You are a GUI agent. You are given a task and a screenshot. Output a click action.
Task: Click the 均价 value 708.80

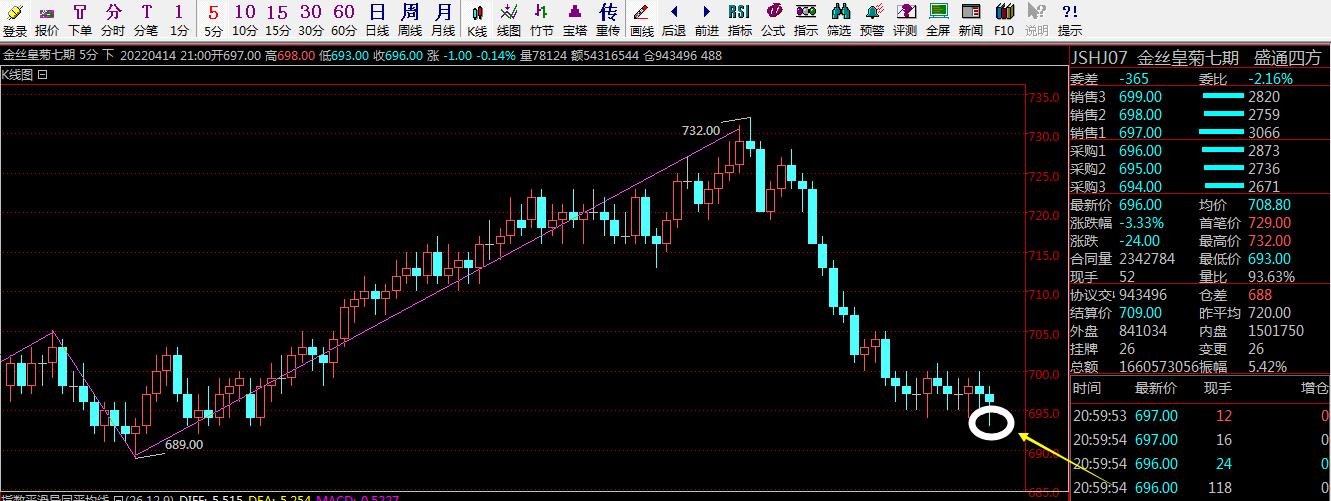pyautogui.click(x=1269, y=205)
